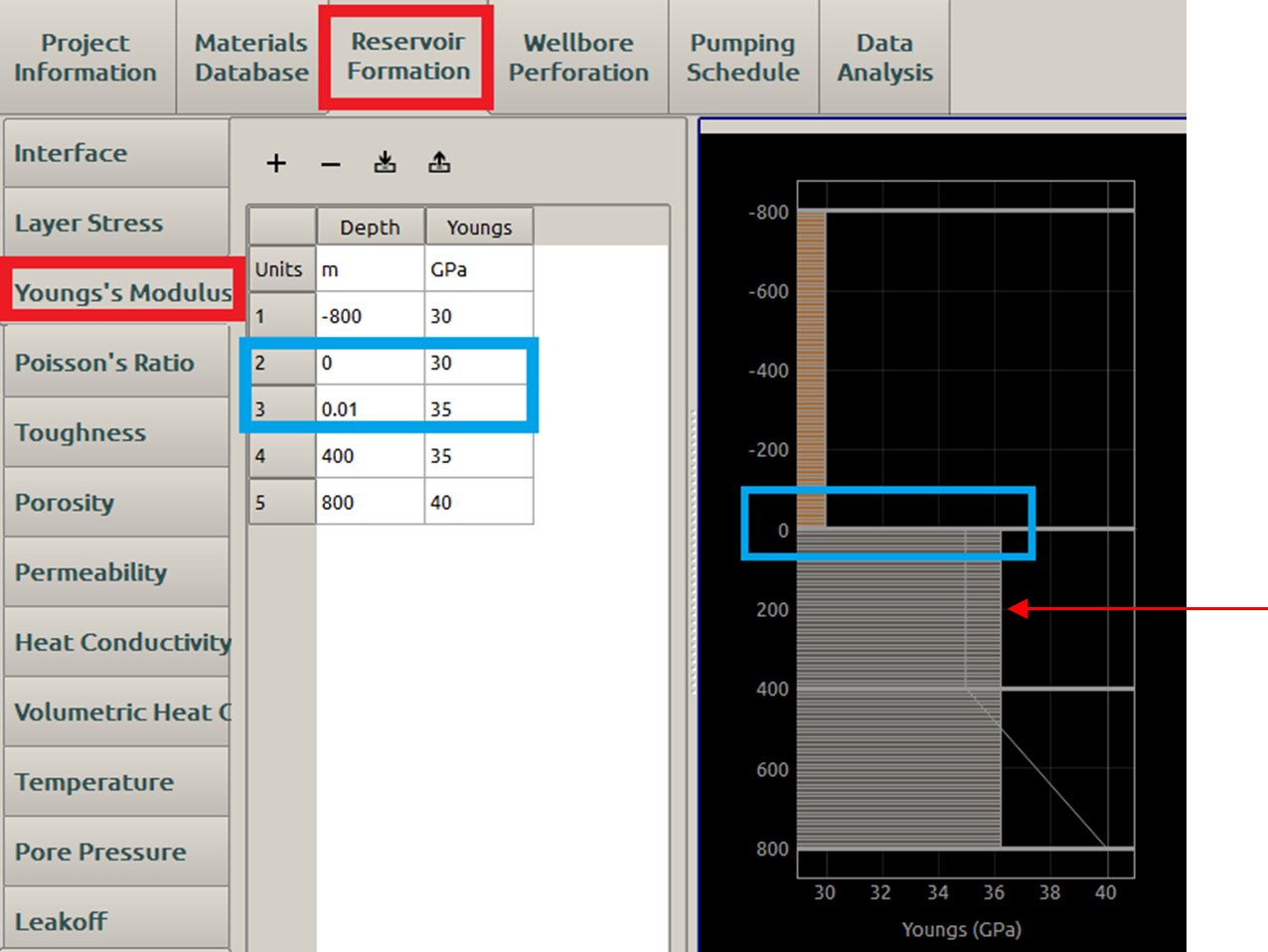The image size is (1268, 952).
Task: Click depth cell '-800' in row 1
Action: point(371,316)
